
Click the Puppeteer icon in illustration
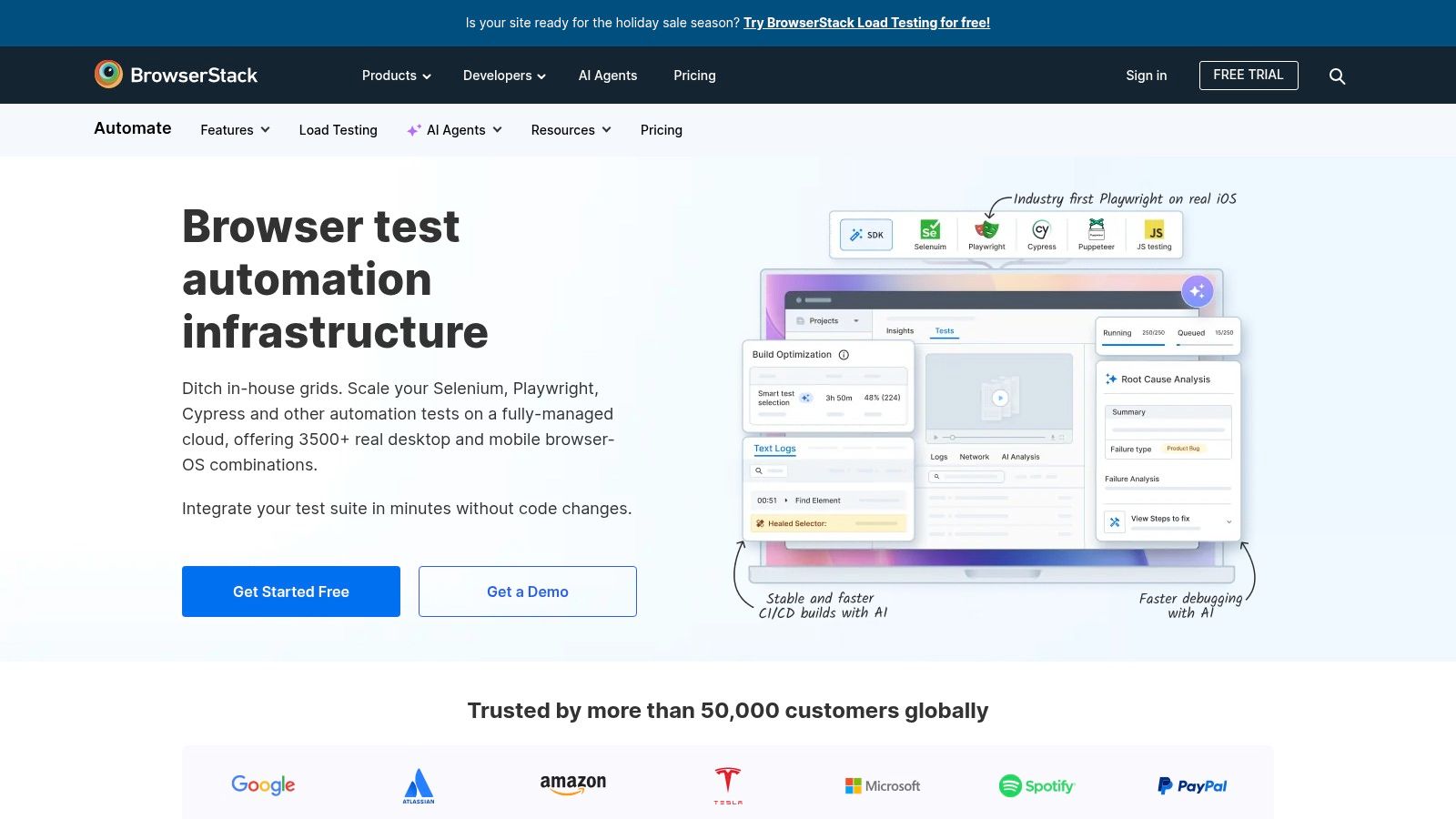pos(1097,229)
